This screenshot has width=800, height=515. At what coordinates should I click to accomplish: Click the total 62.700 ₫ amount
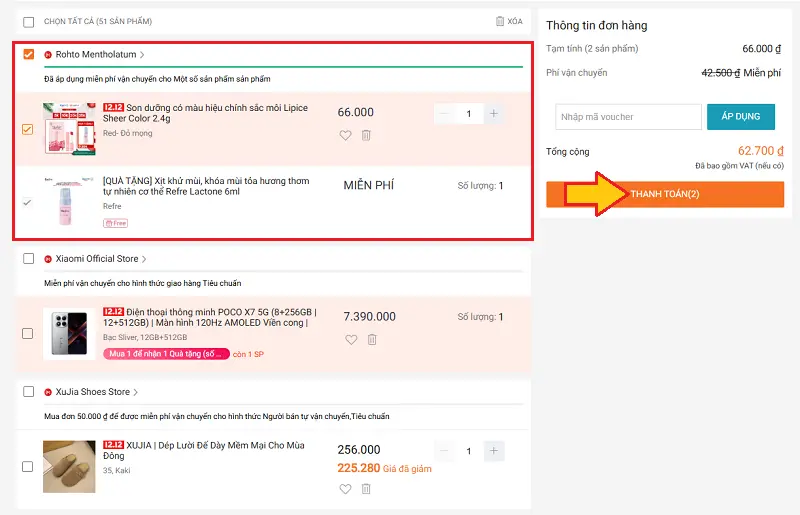[x=761, y=151]
